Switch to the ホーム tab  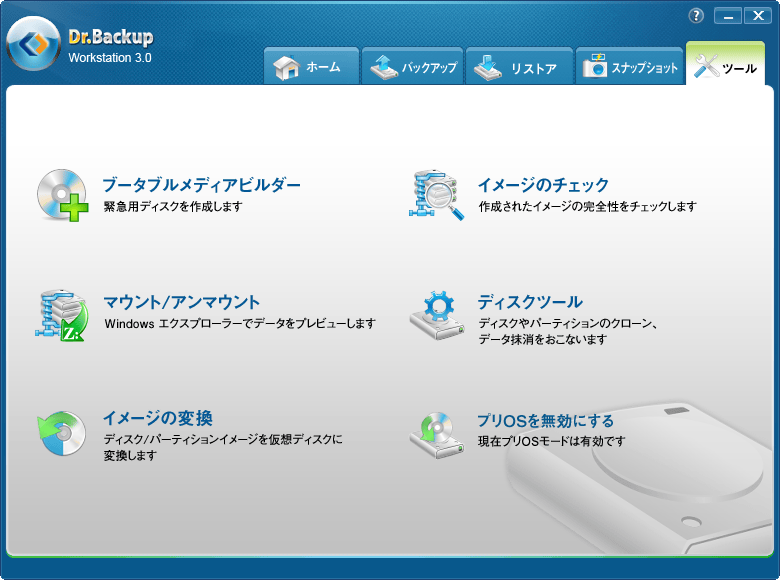point(311,66)
